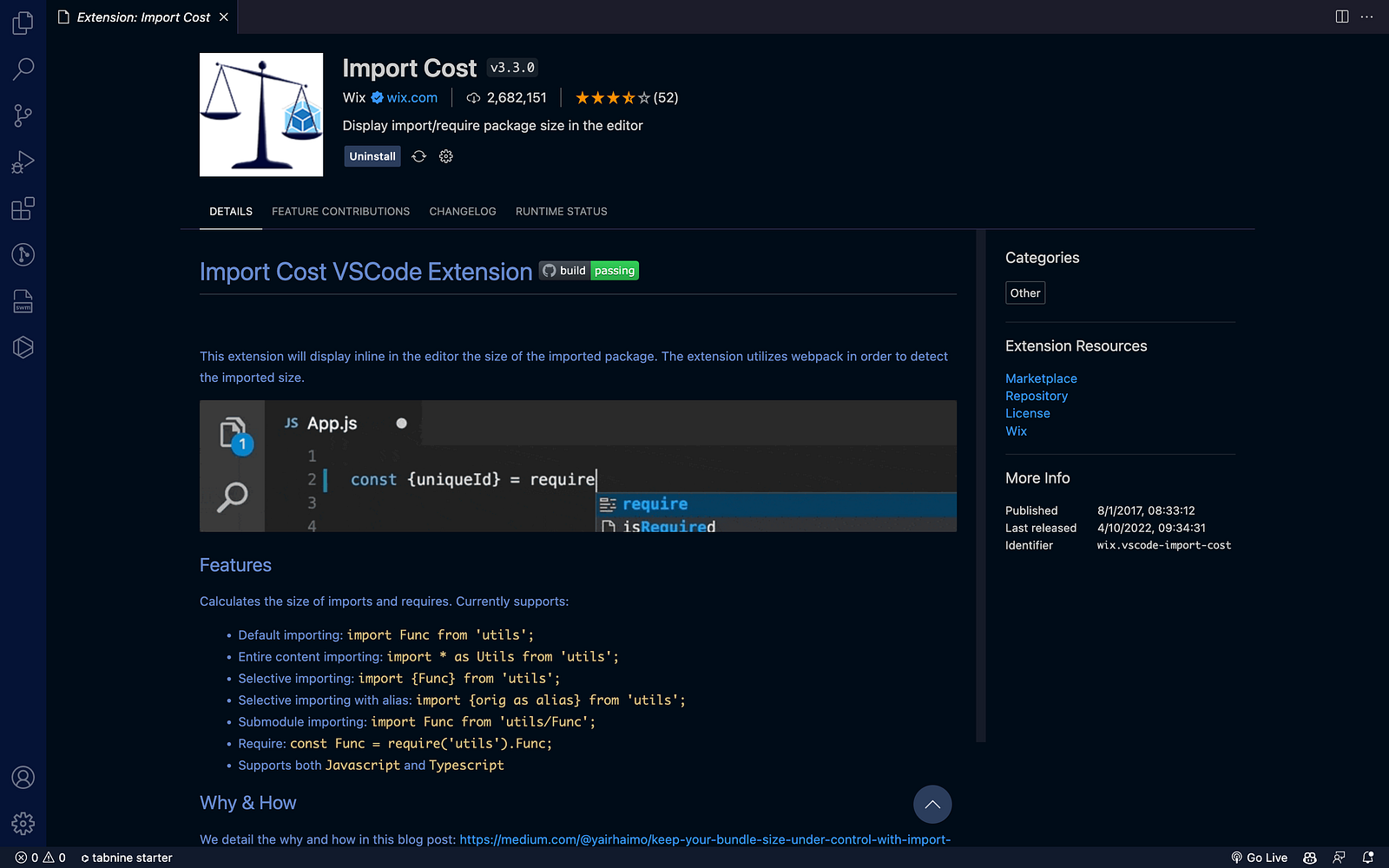Click the Why & How heading
Screen dimensions: 1389x868
click(x=248, y=803)
